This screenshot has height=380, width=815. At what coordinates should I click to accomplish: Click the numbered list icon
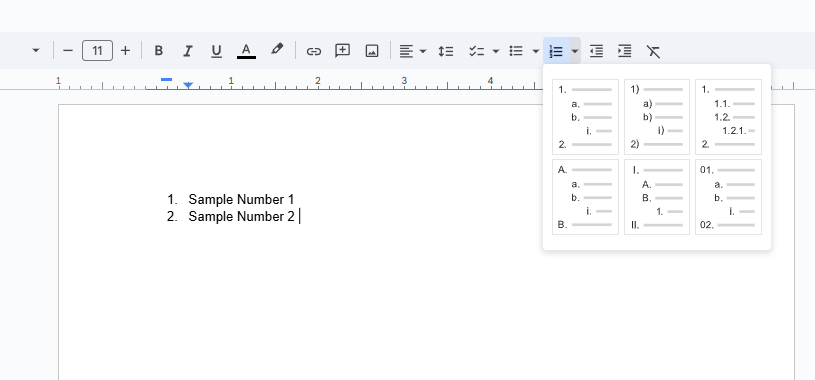click(x=556, y=51)
